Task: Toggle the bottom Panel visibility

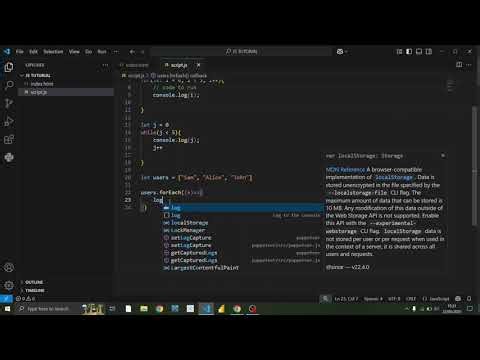Action: tap(419, 51)
